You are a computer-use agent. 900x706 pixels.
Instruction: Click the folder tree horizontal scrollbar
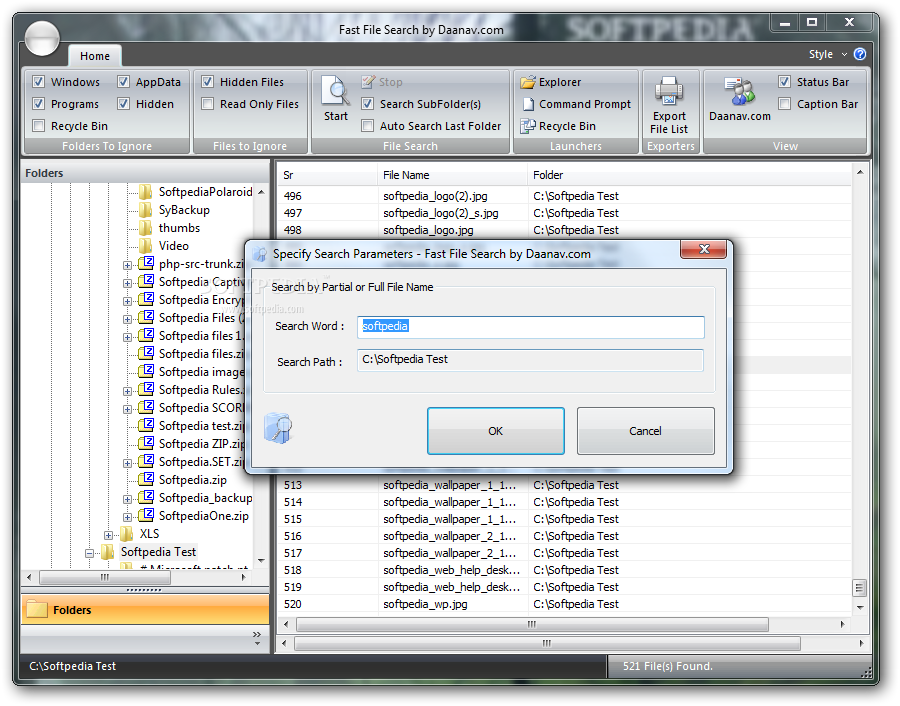coord(136,577)
